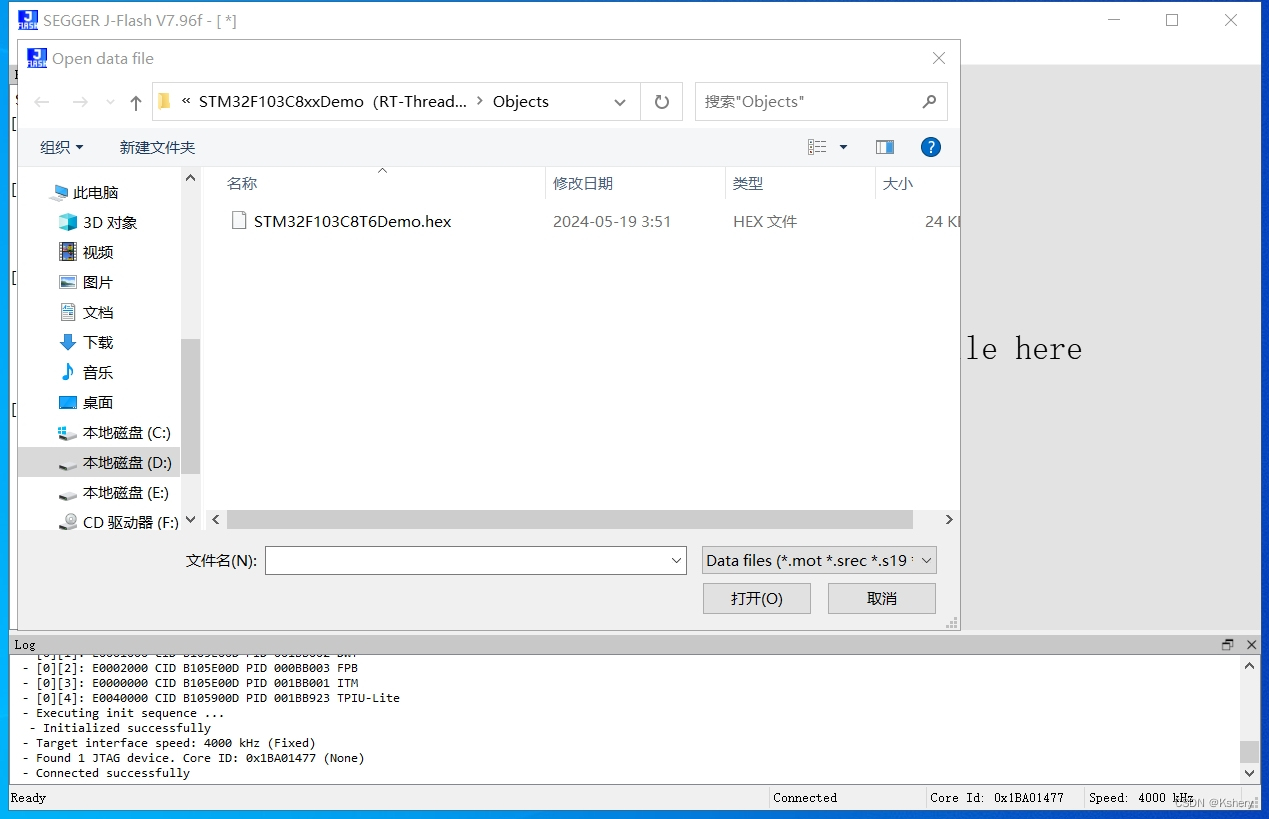Click Ready status bar text
Viewport: 1269px width, 819px height.
[x=28, y=798]
